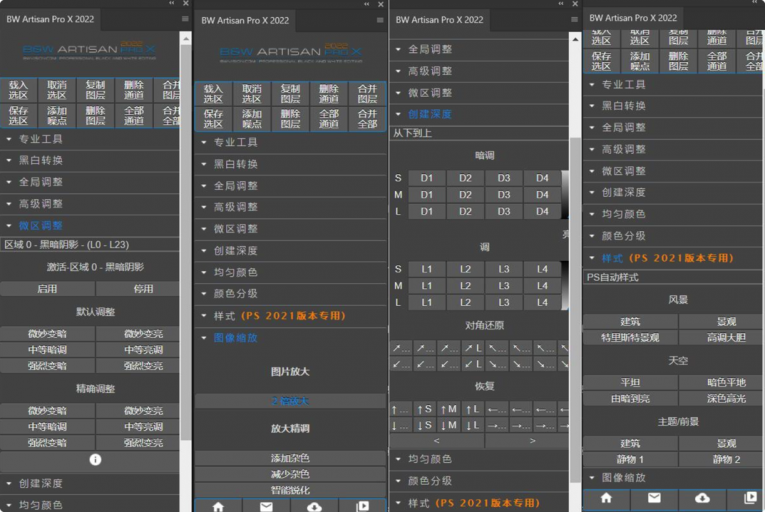Click the ↑S restore button
Screen dimensions: 765x512
(424, 409)
